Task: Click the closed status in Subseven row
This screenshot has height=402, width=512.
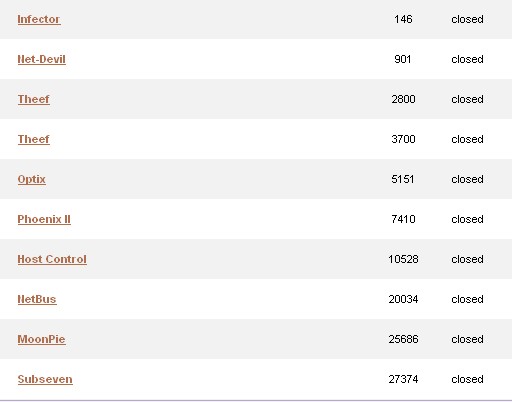Action: [467, 379]
